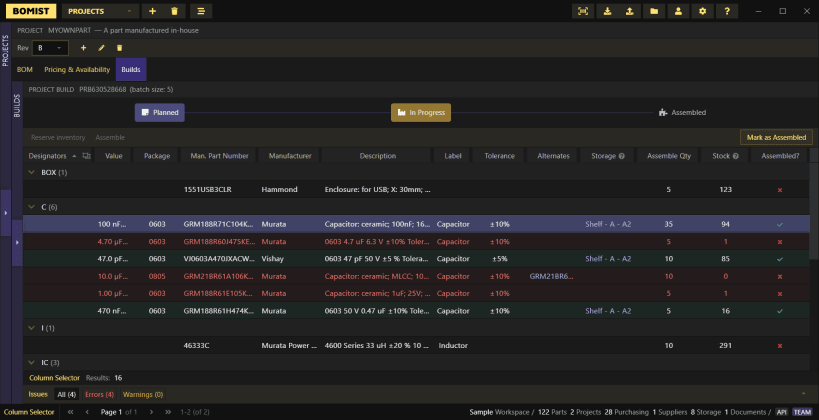
Task: Switch to the BOM tab
Action: pos(25,69)
